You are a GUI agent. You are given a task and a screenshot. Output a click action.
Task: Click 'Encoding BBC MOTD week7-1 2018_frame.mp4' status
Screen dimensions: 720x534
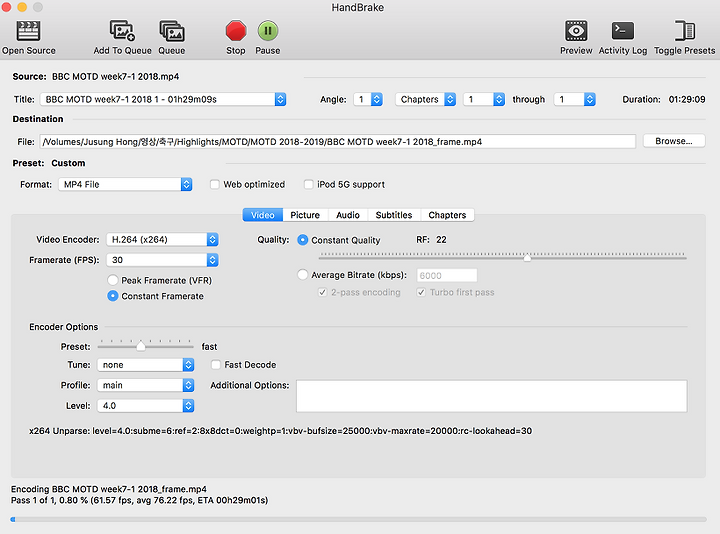109,489
